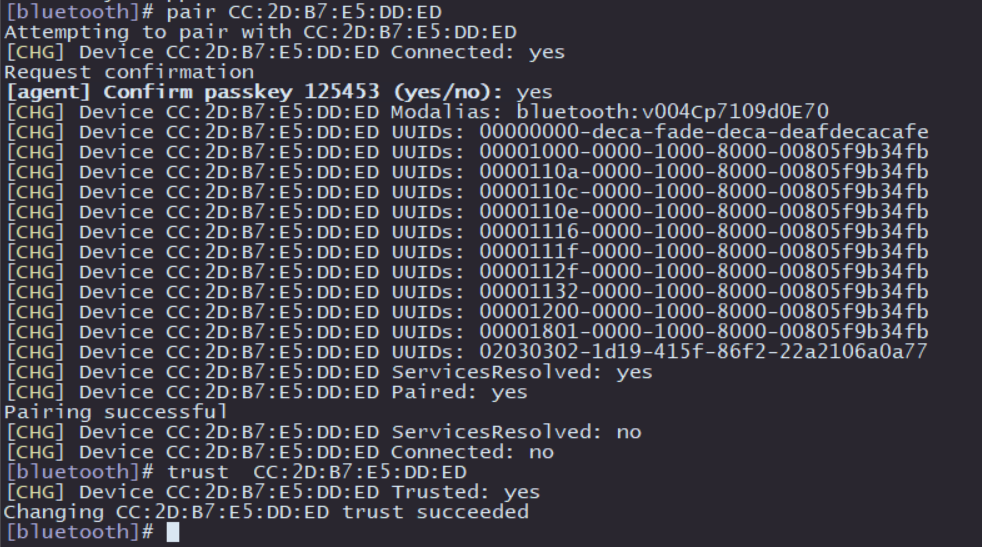Click the UUID starting with 02030302-1d19
The height and width of the screenshot is (547, 982).
pos(703,352)
